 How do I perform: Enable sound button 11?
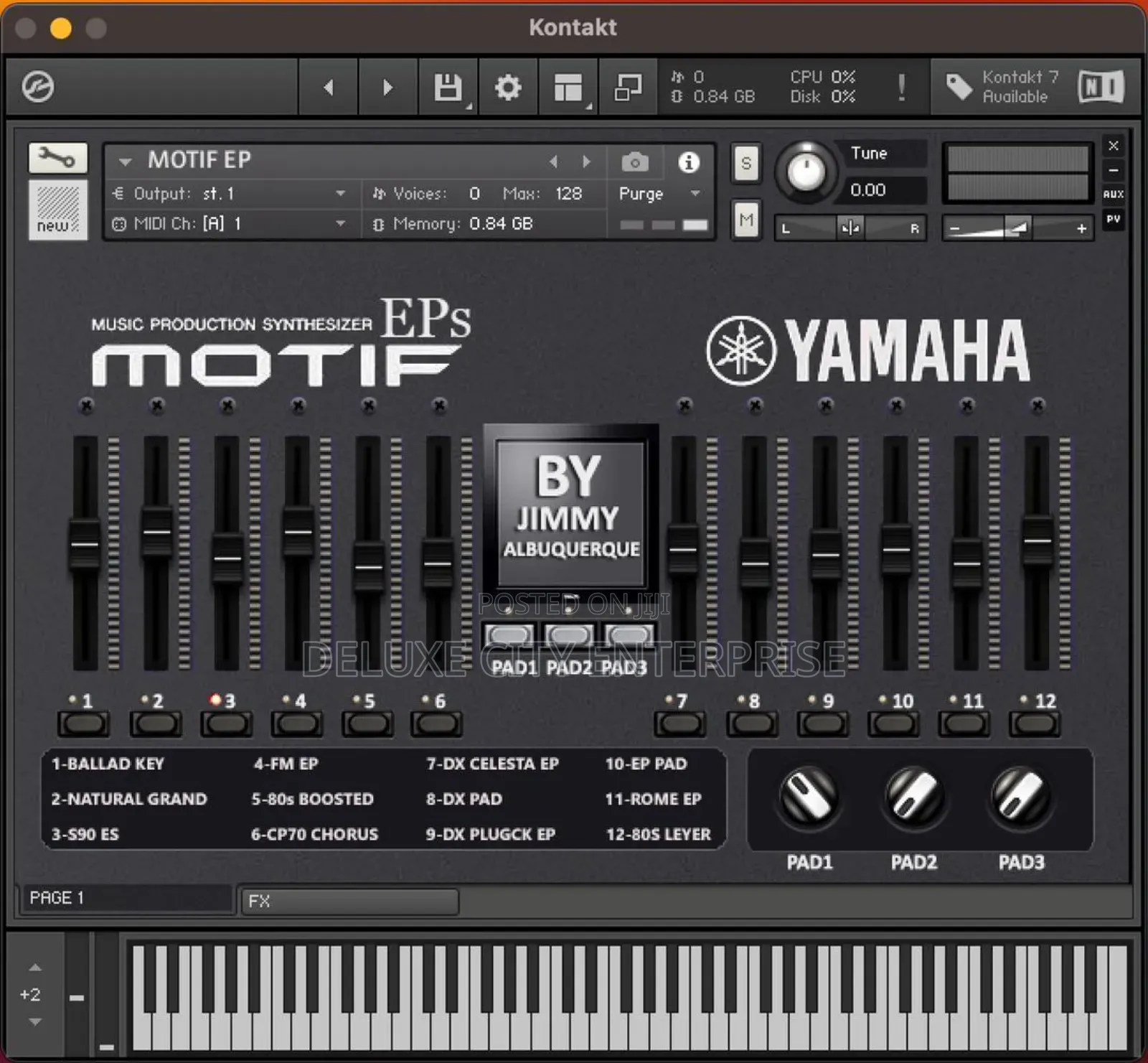pyautogui.click(x=964, y=724)
